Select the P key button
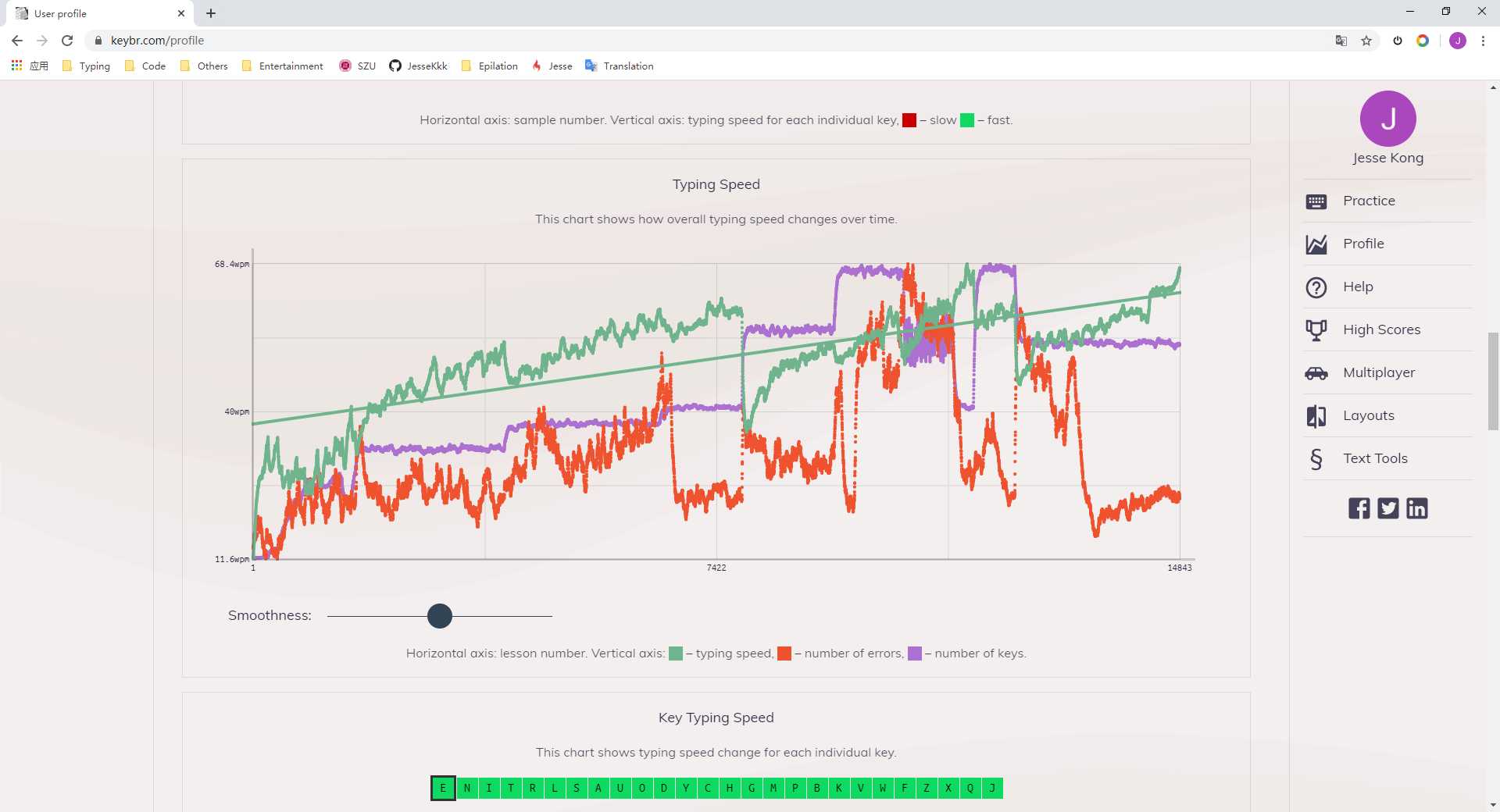The image size is (1500, 812). click(x=795, y=788)
